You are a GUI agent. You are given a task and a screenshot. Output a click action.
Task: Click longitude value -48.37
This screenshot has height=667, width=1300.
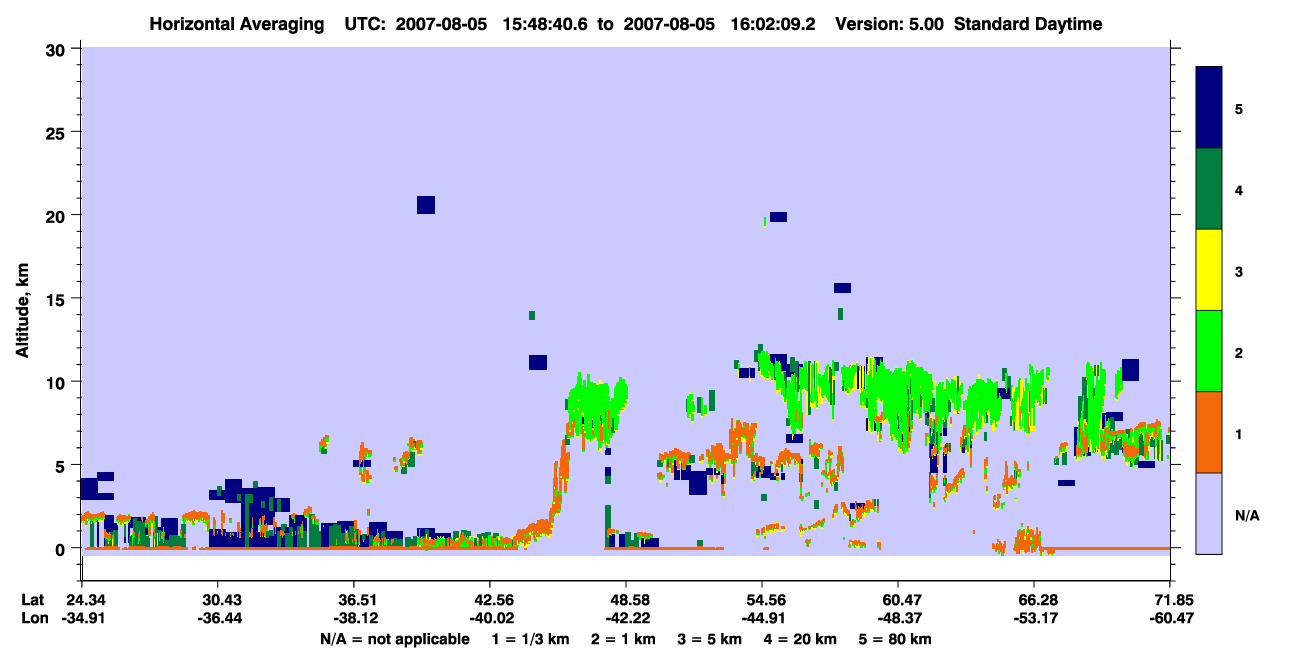pos(898,619)
